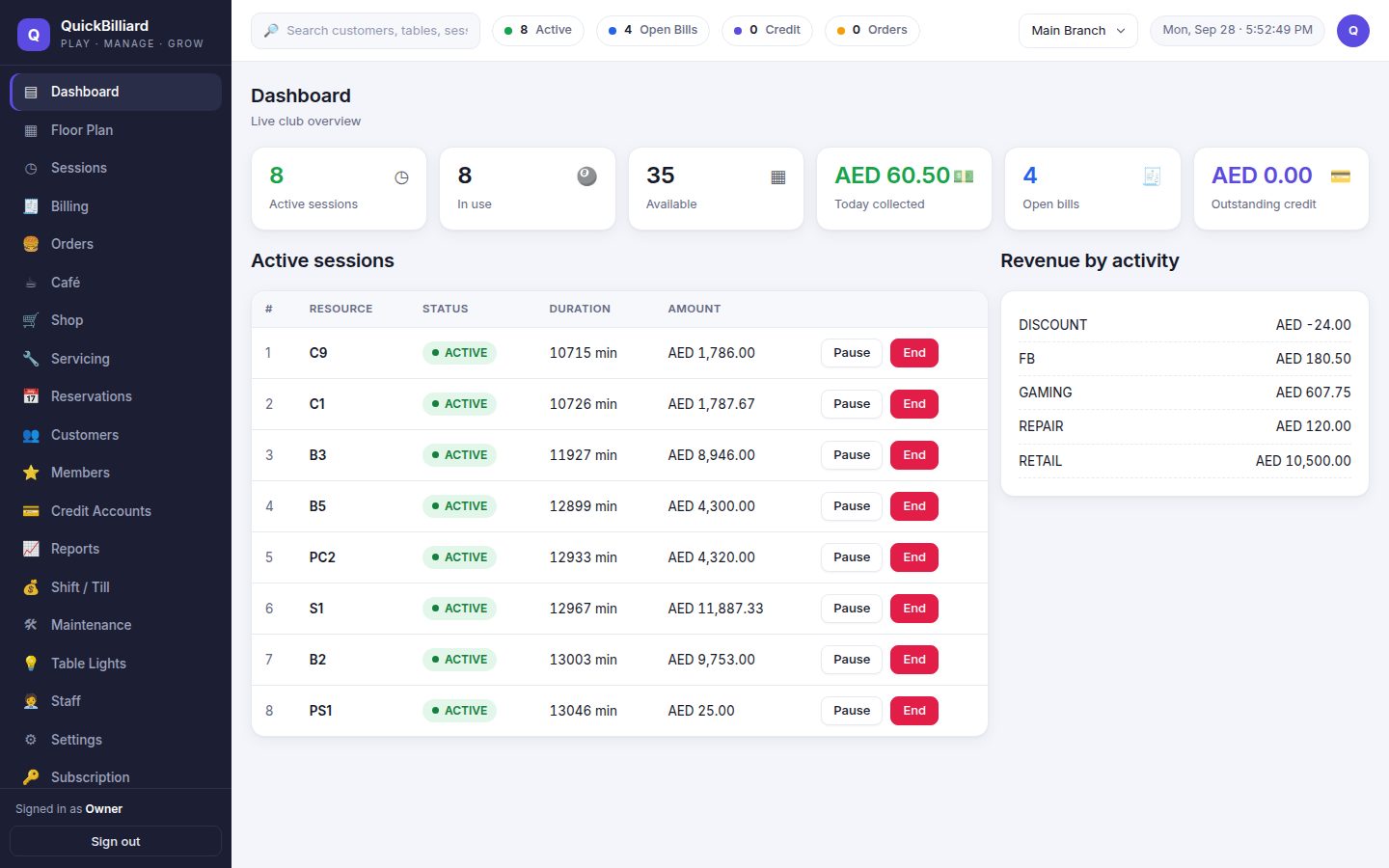This screenshot has height=868, width=1389.
Task: End the PC2 session
Action: click(x=914, y=557)
